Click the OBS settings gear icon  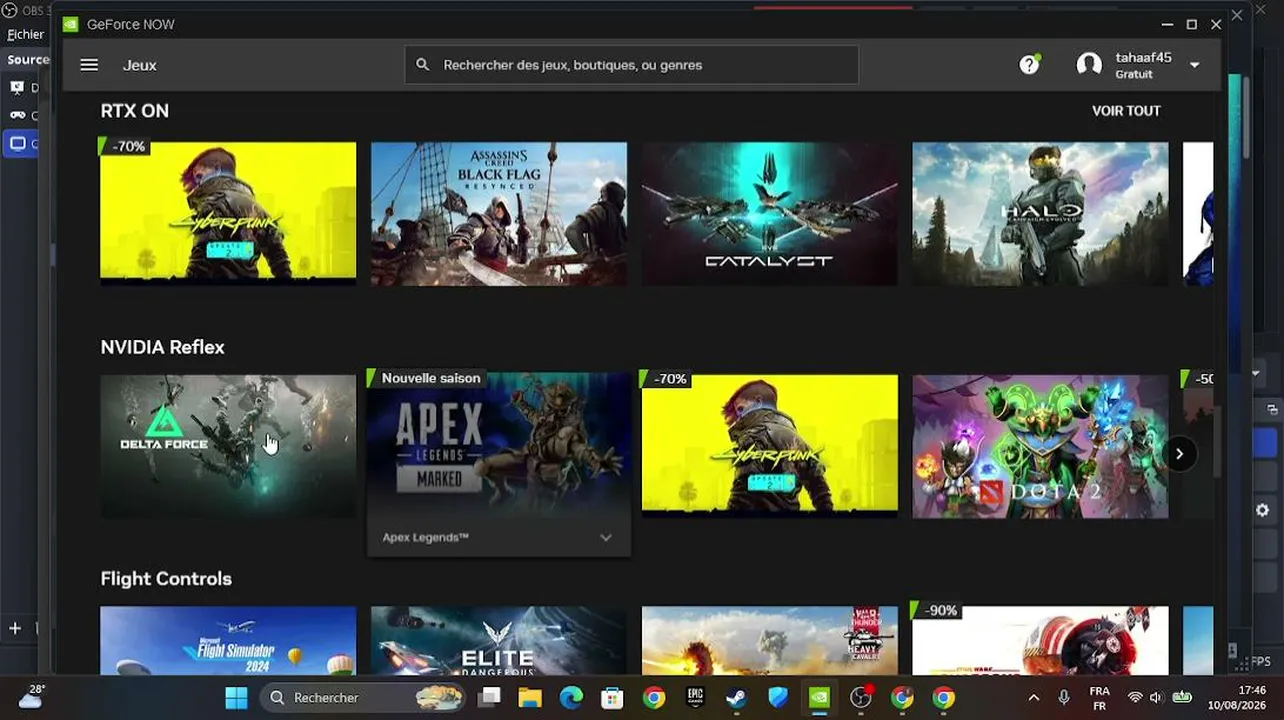1262,510
